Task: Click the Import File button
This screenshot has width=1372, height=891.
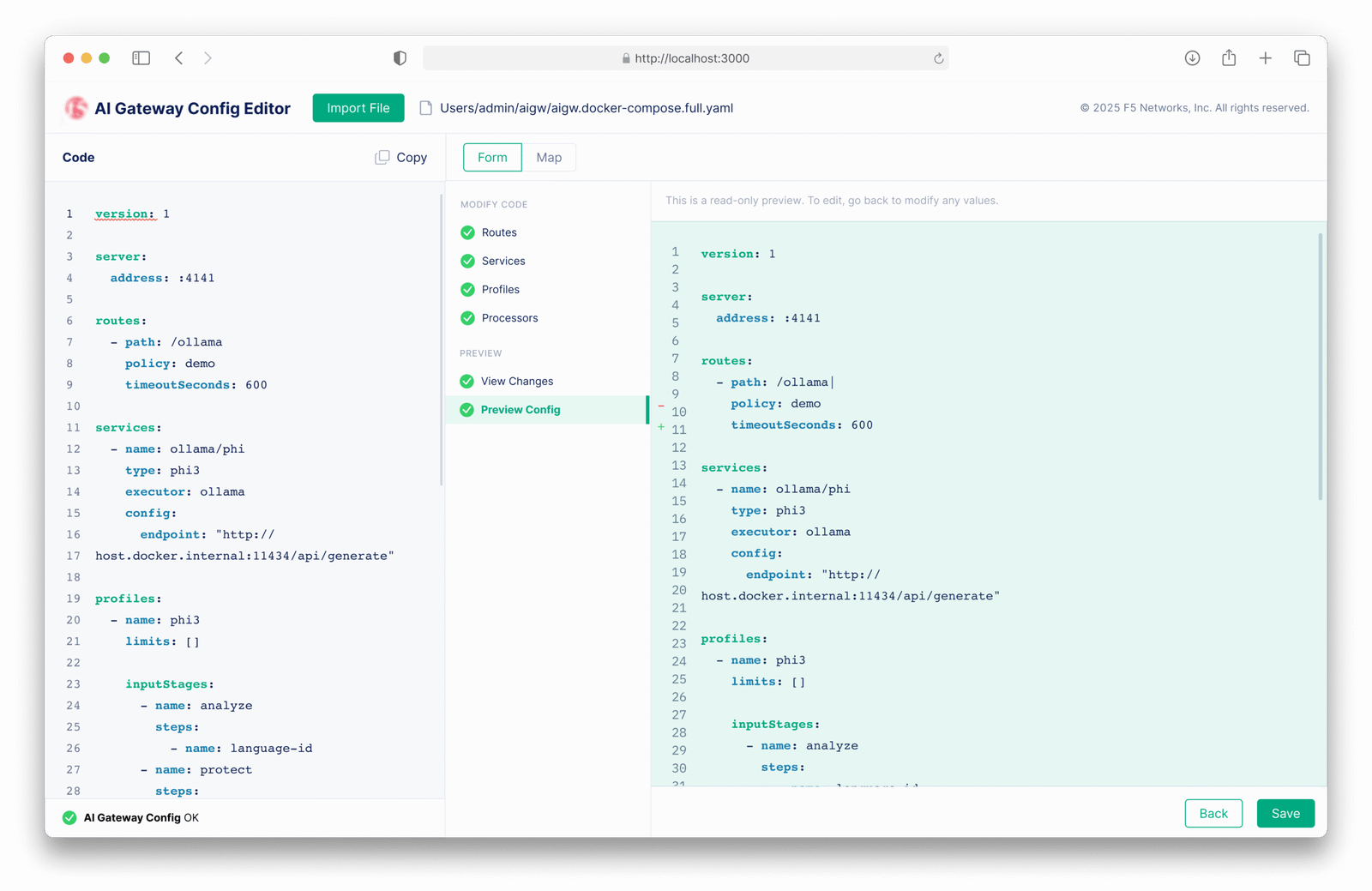Action: [358, 108]
